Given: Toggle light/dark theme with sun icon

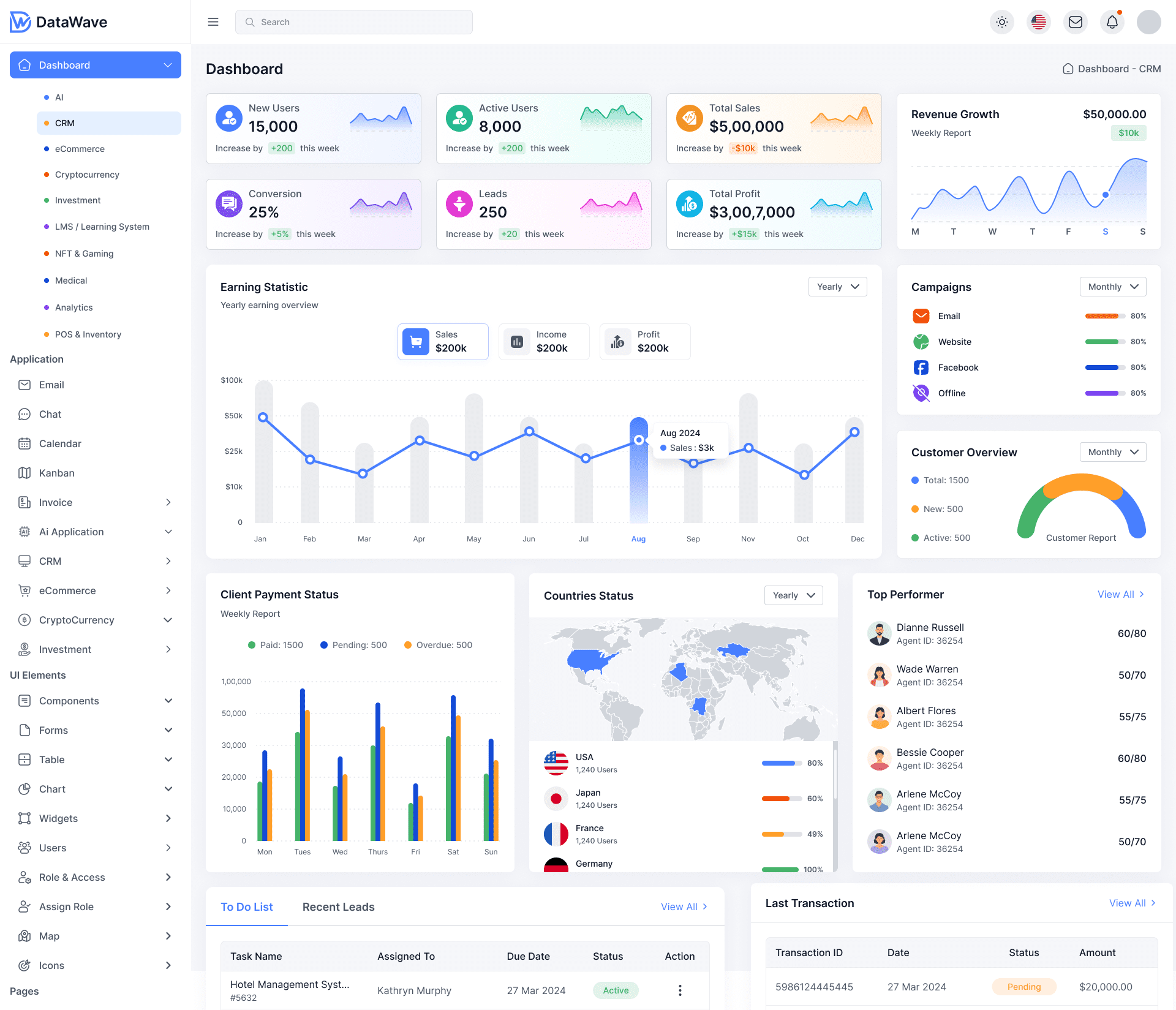Looking at the screenshot, I should point(1001,21).
